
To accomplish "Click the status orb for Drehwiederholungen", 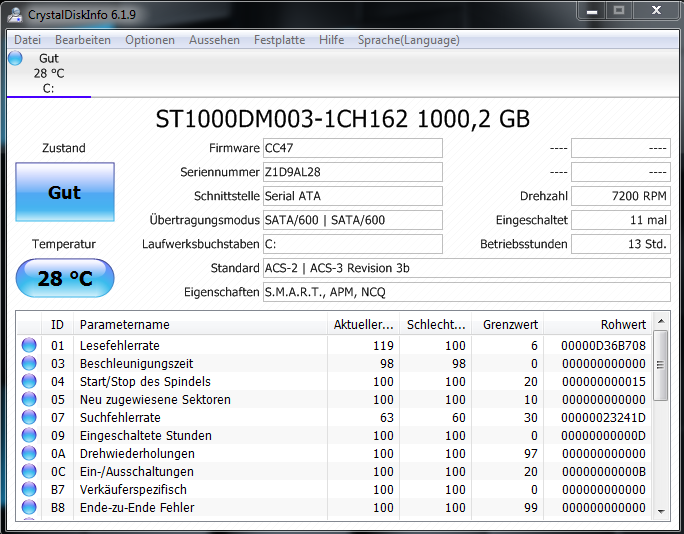I will click(x=29, y=453).
